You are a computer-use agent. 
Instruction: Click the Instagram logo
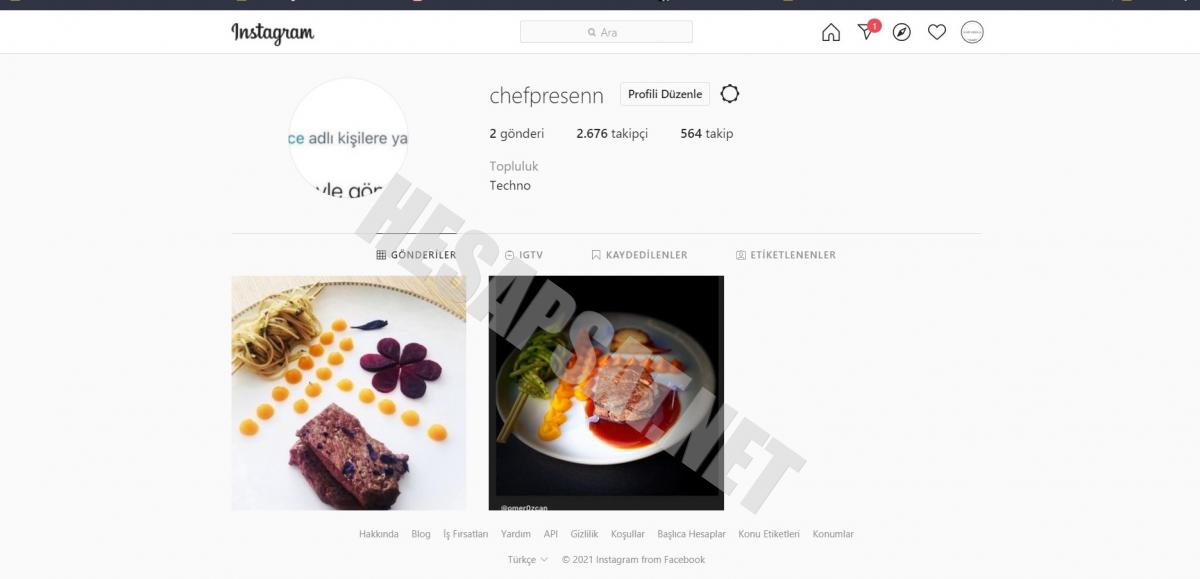(273, 33)
